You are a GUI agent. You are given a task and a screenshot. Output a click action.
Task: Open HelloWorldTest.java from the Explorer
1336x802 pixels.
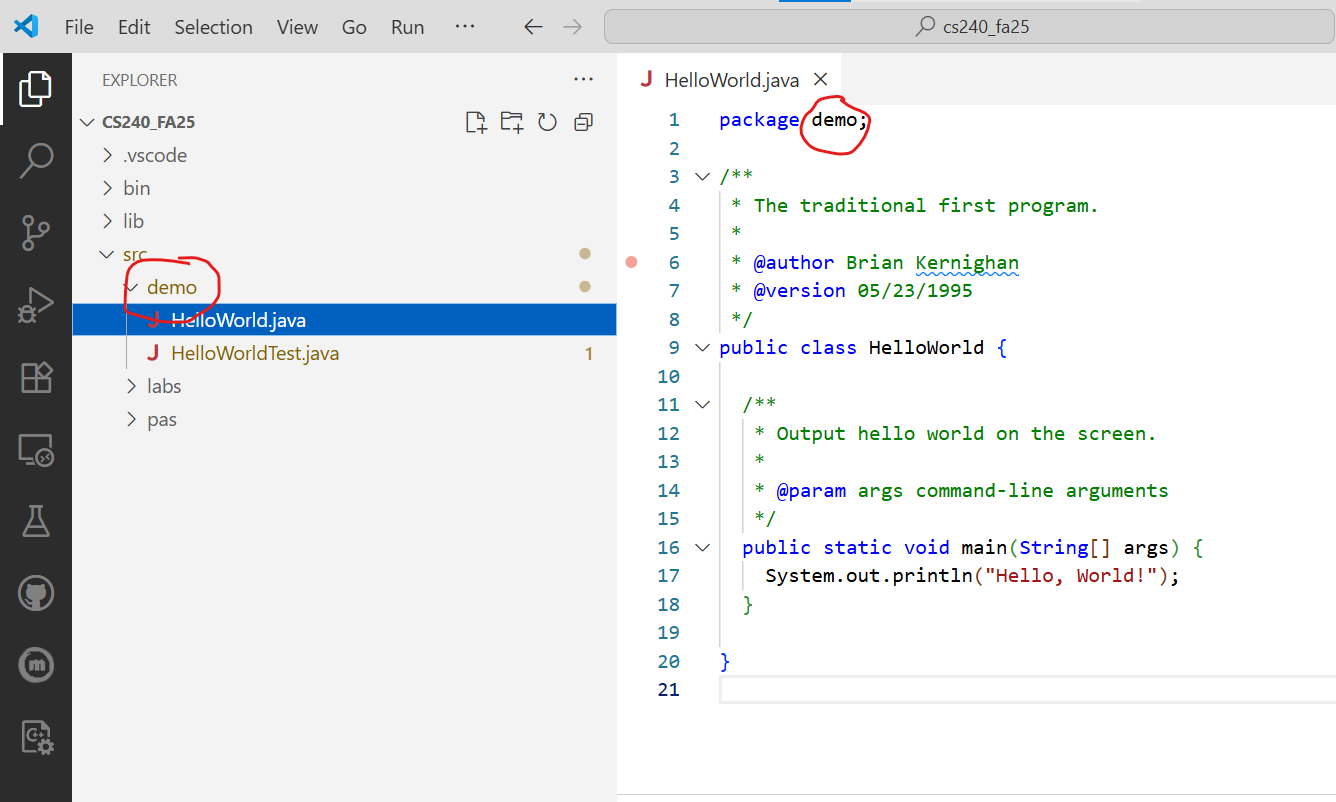tap(344, 353)
